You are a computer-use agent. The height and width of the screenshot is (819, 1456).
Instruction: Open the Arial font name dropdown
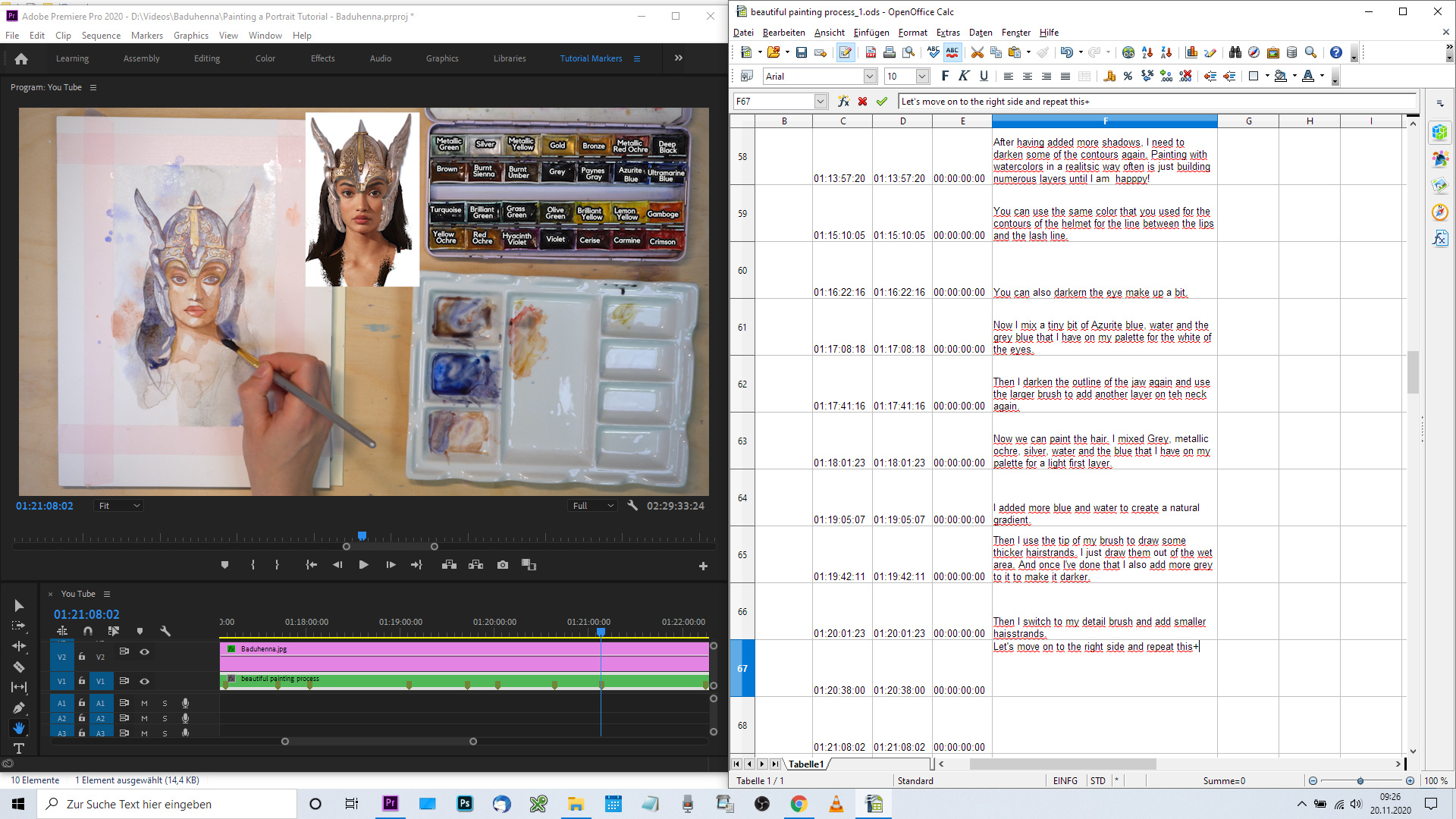click(871, 76)
